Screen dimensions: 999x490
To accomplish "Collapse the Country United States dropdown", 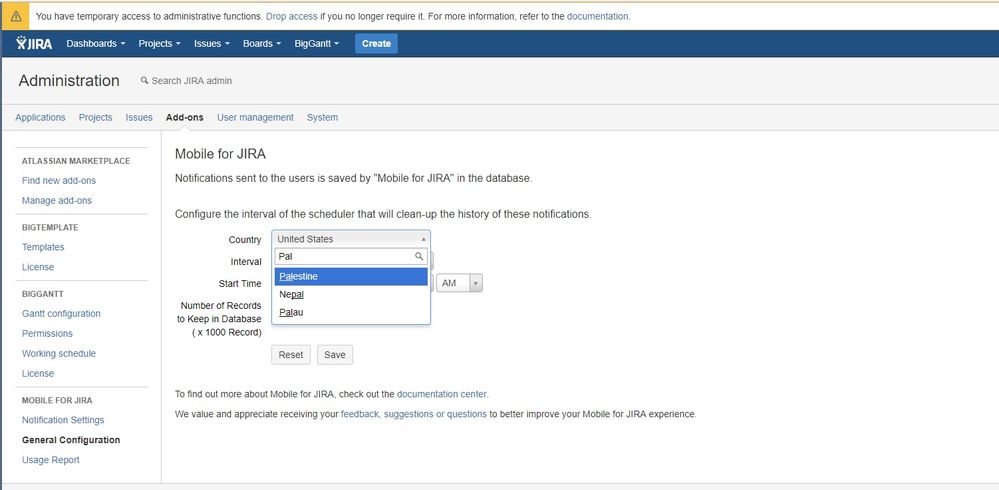I will [351, 239].
